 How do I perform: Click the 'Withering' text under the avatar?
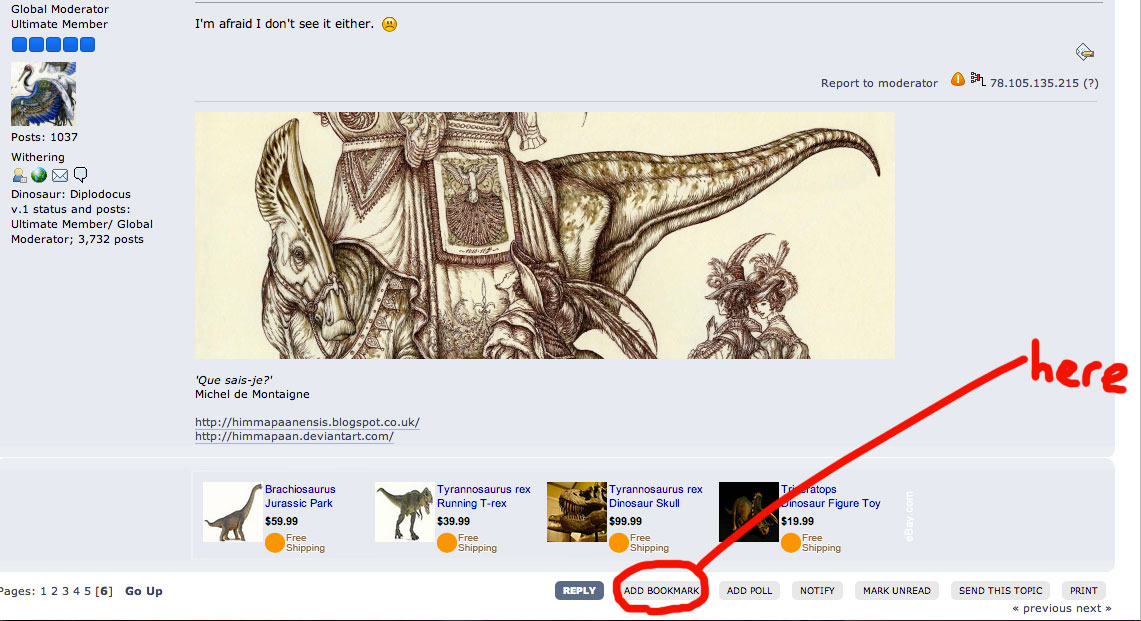pyautogui.click(x=38, y=157)
